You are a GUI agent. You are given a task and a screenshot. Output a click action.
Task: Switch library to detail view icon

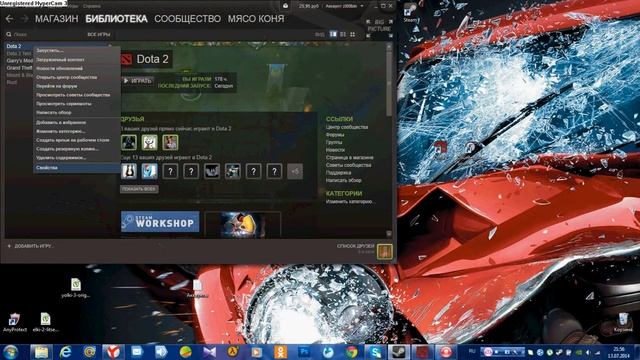(x=333, y=35)
